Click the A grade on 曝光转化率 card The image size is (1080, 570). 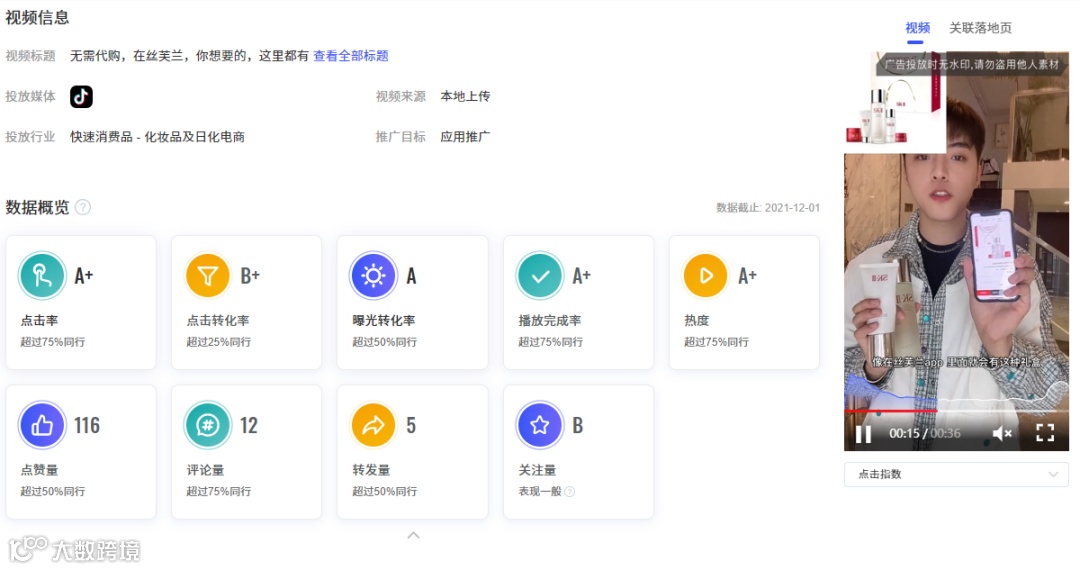coord(411,276)
